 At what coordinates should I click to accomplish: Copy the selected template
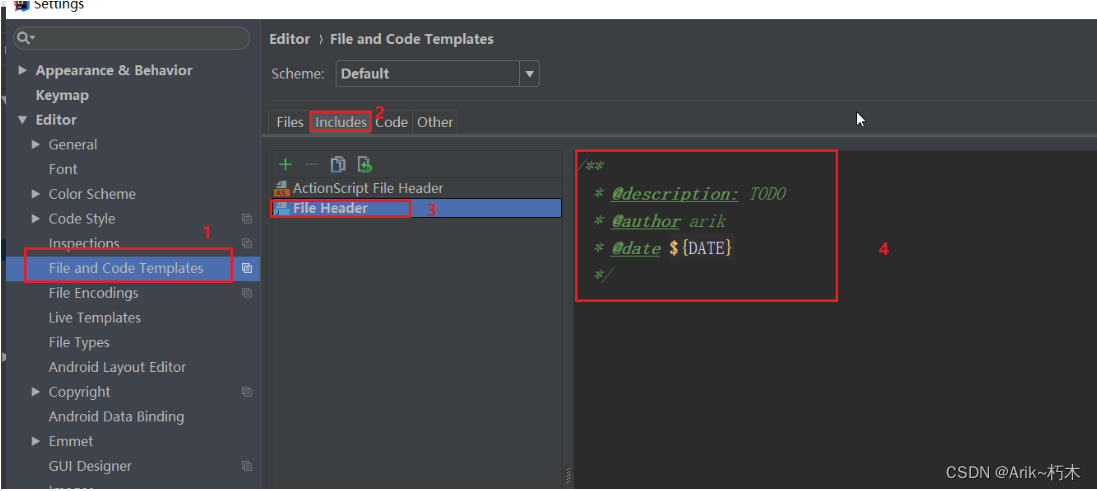(338, 164)
